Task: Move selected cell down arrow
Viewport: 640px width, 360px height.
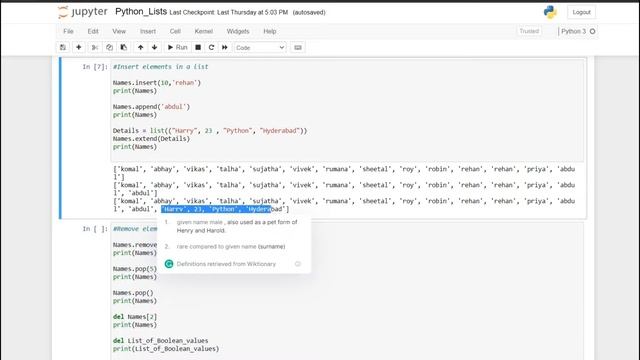Action: click(154, 47)
